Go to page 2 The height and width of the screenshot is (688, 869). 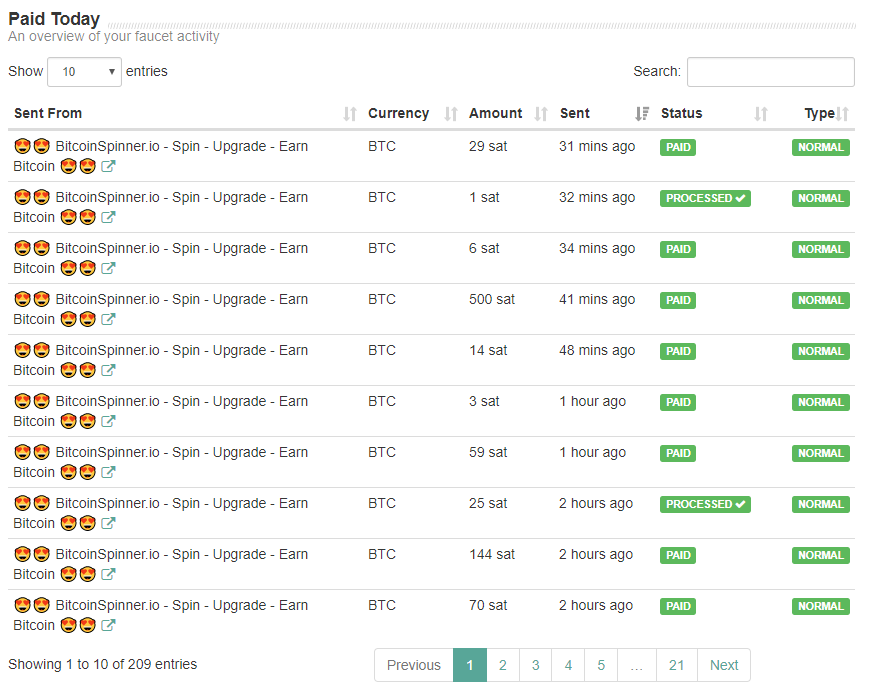(503, 665)
